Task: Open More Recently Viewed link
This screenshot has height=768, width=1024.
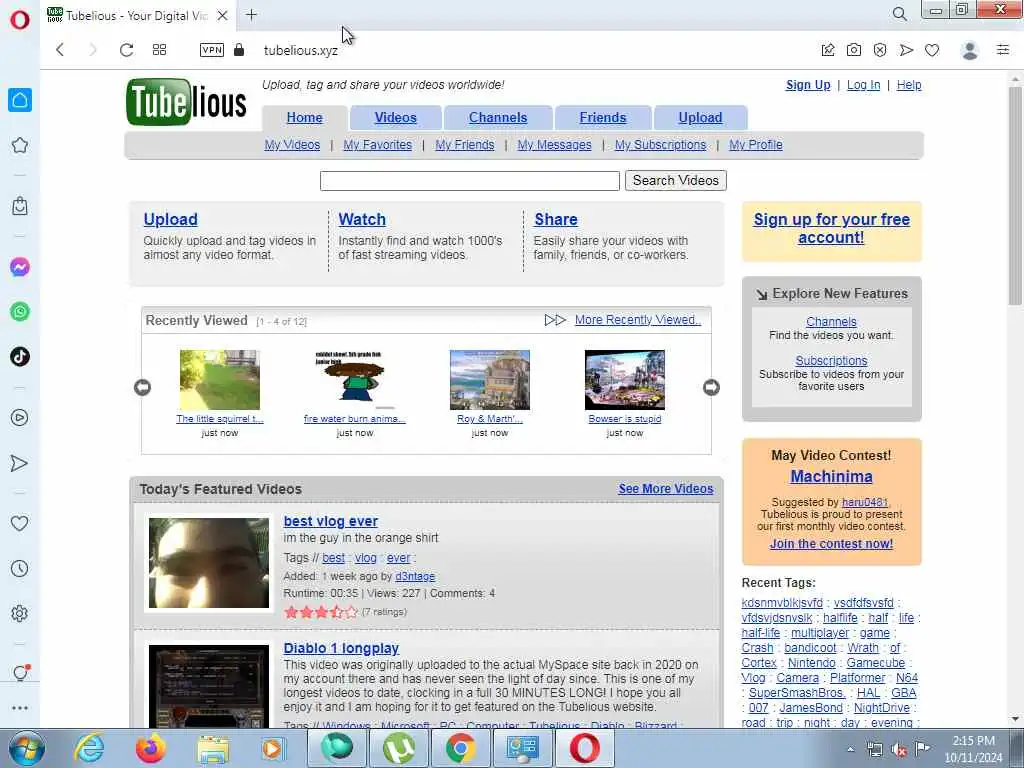Action: click(x=637, y=319)
